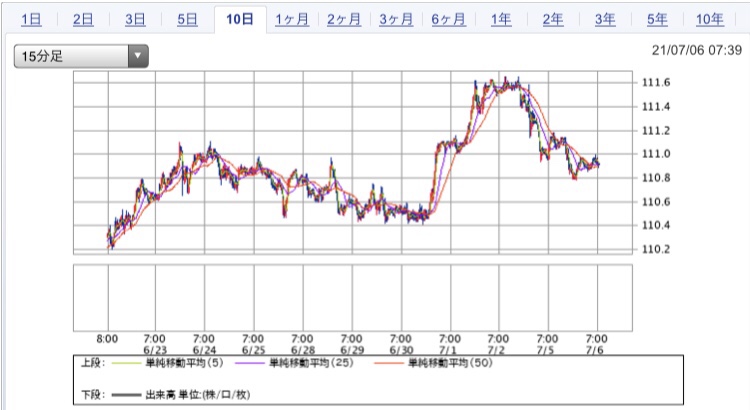Select the active 10日 tab
Screen dimensions: 750x410
[240, 20]
